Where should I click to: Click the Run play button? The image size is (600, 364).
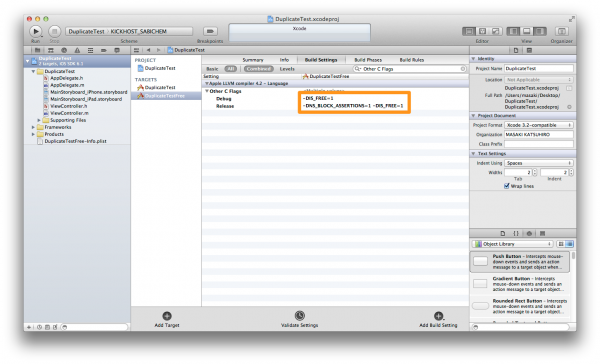[36, 31]
